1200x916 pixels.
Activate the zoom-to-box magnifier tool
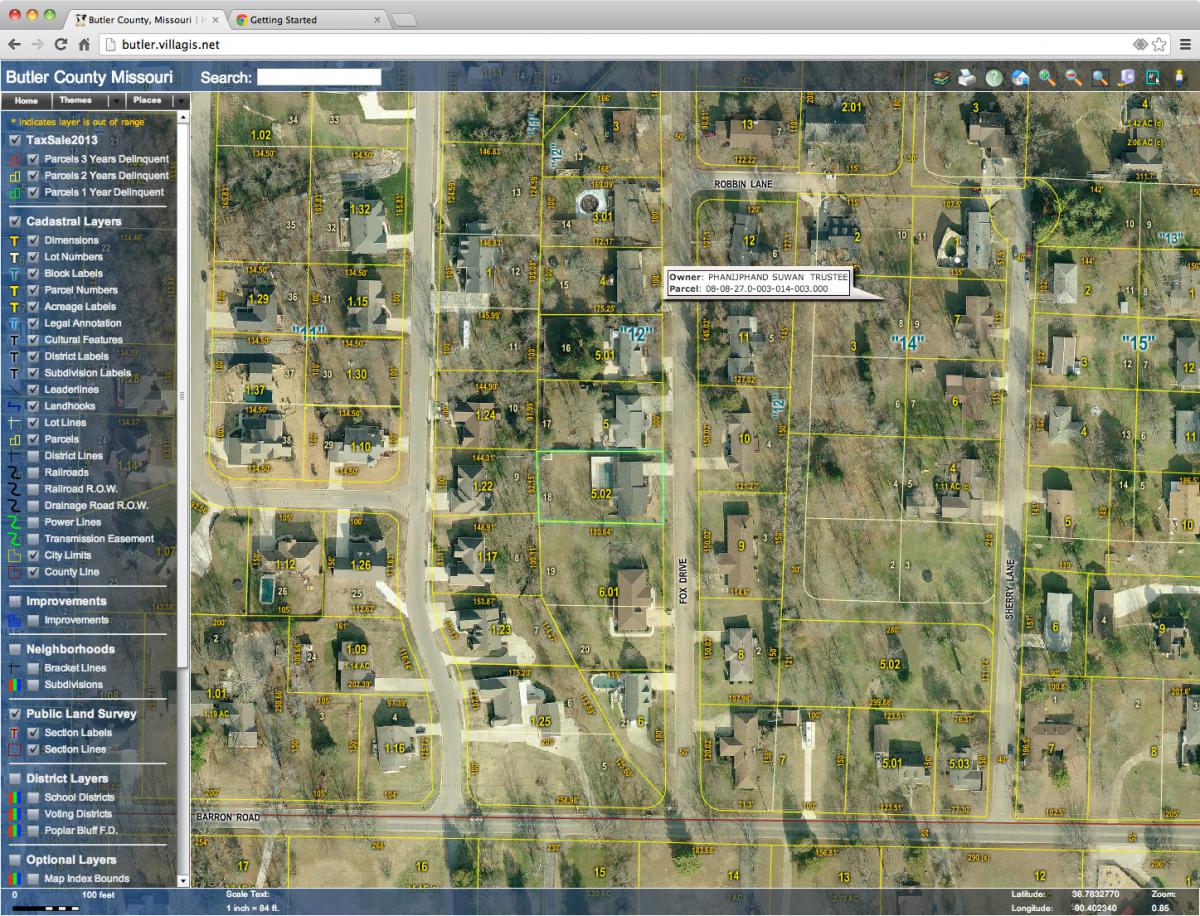click(1100, 78)
